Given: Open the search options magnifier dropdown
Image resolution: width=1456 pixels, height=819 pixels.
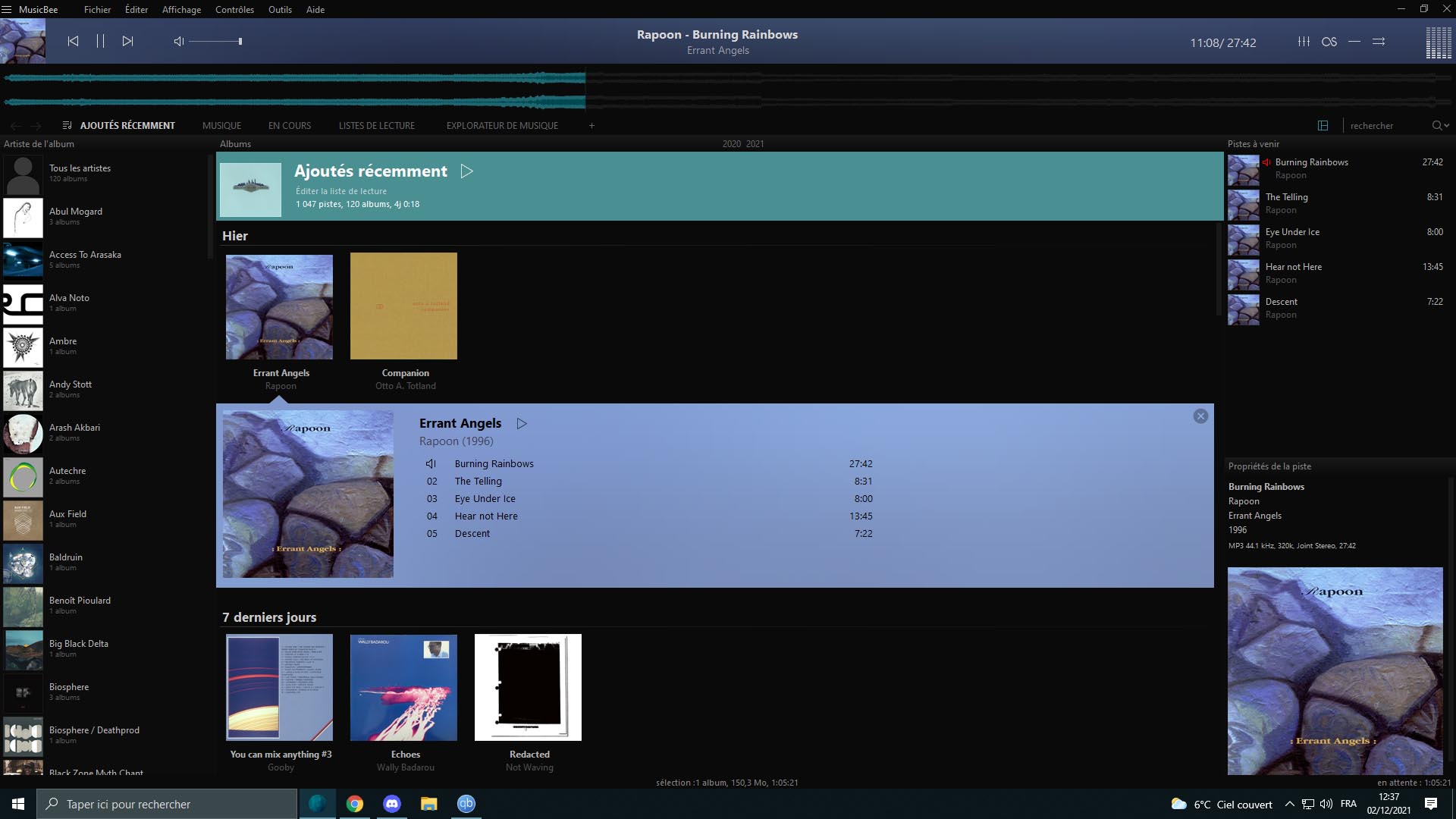Looking at the screenshot, I should point(1440,126).
